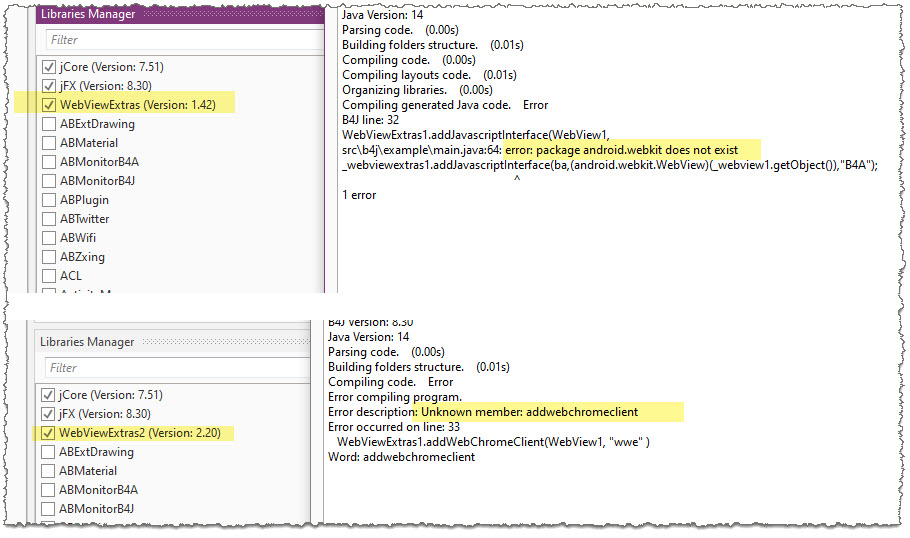Check ABExtDrawing in the purple-titled Libraries Manager

click(x=49, y=124)
